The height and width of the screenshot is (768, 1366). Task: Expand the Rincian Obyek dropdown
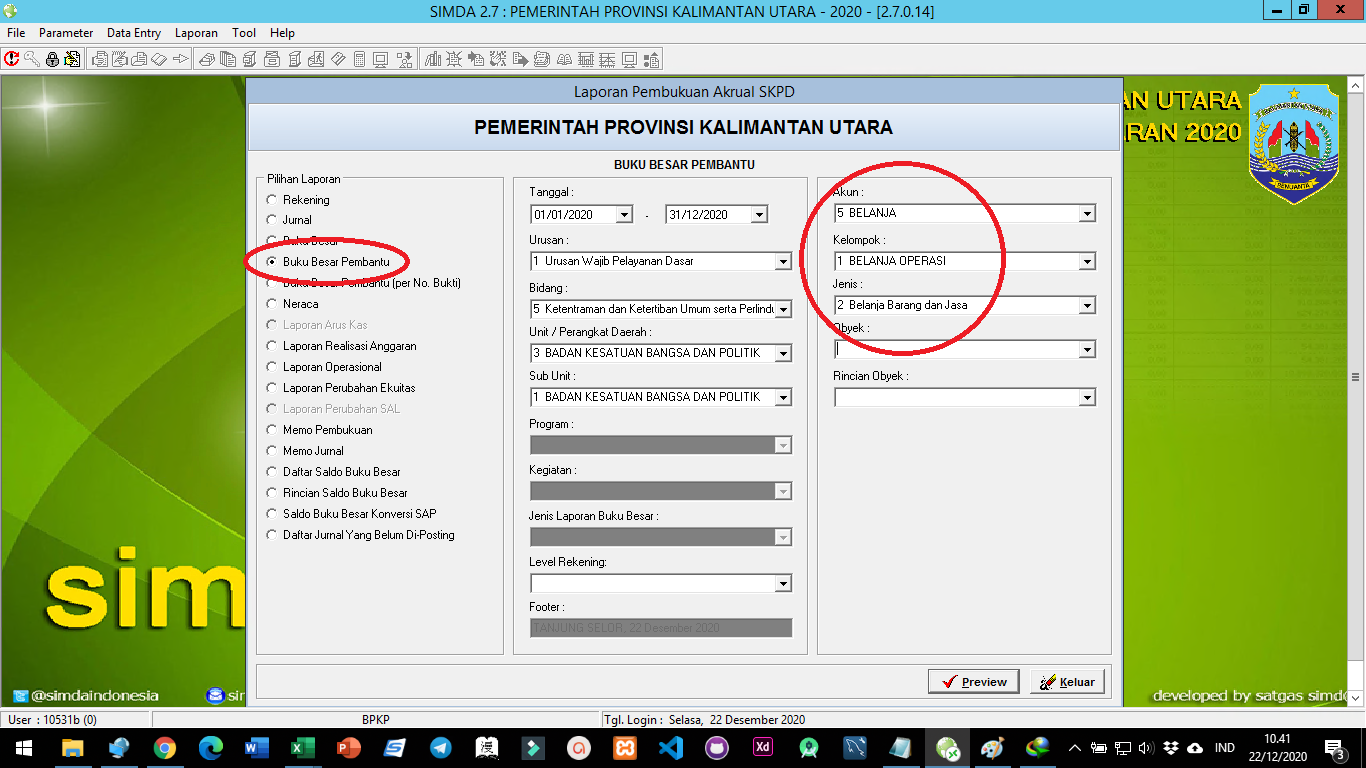(x=1087, y=398)
